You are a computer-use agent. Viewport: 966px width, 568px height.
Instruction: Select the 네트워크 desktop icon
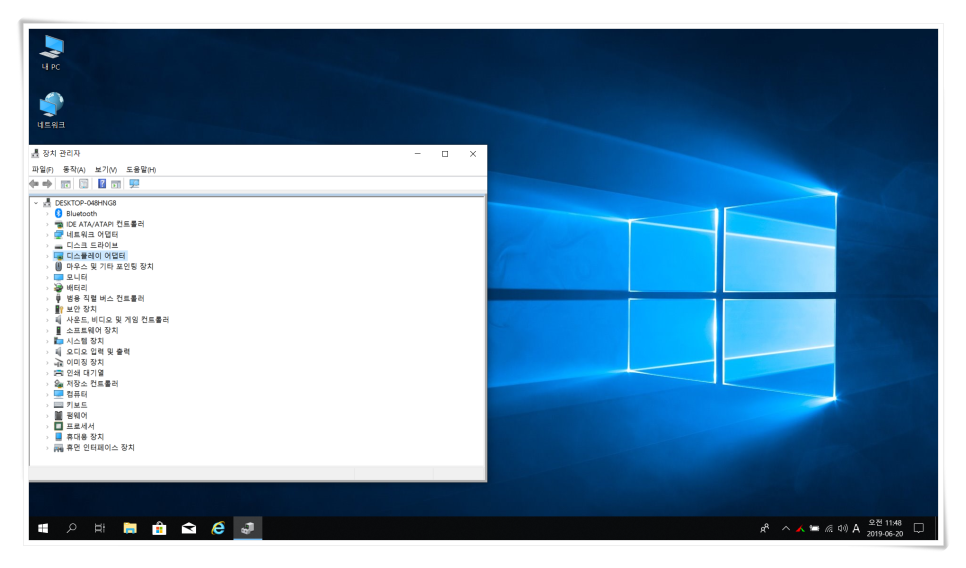pyautogui.click(x=51, y=110)
